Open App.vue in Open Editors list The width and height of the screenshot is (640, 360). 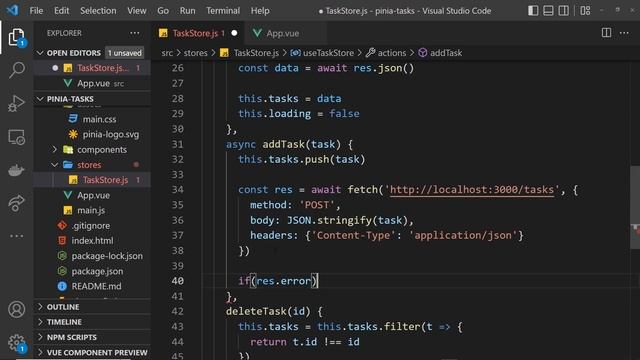click(92, 83)
